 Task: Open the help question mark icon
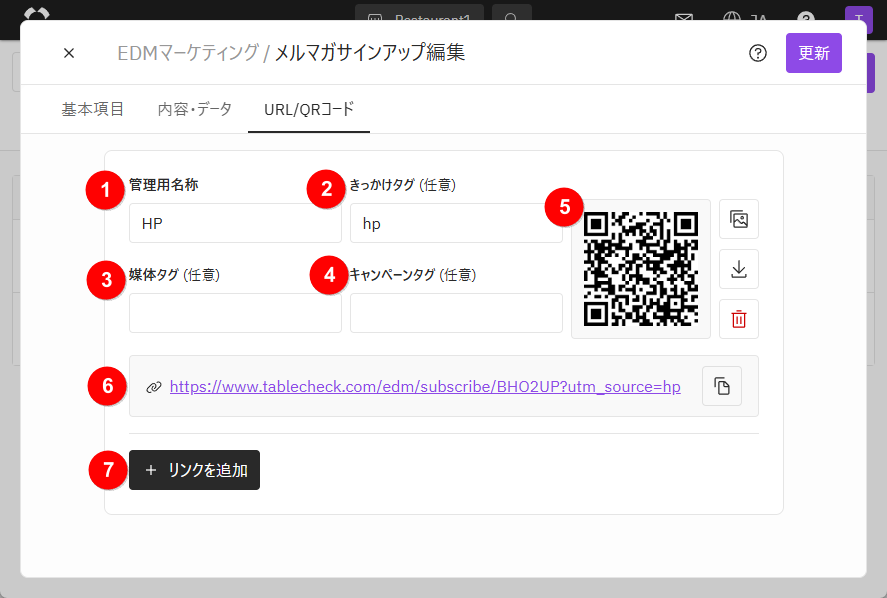point(757,53)
